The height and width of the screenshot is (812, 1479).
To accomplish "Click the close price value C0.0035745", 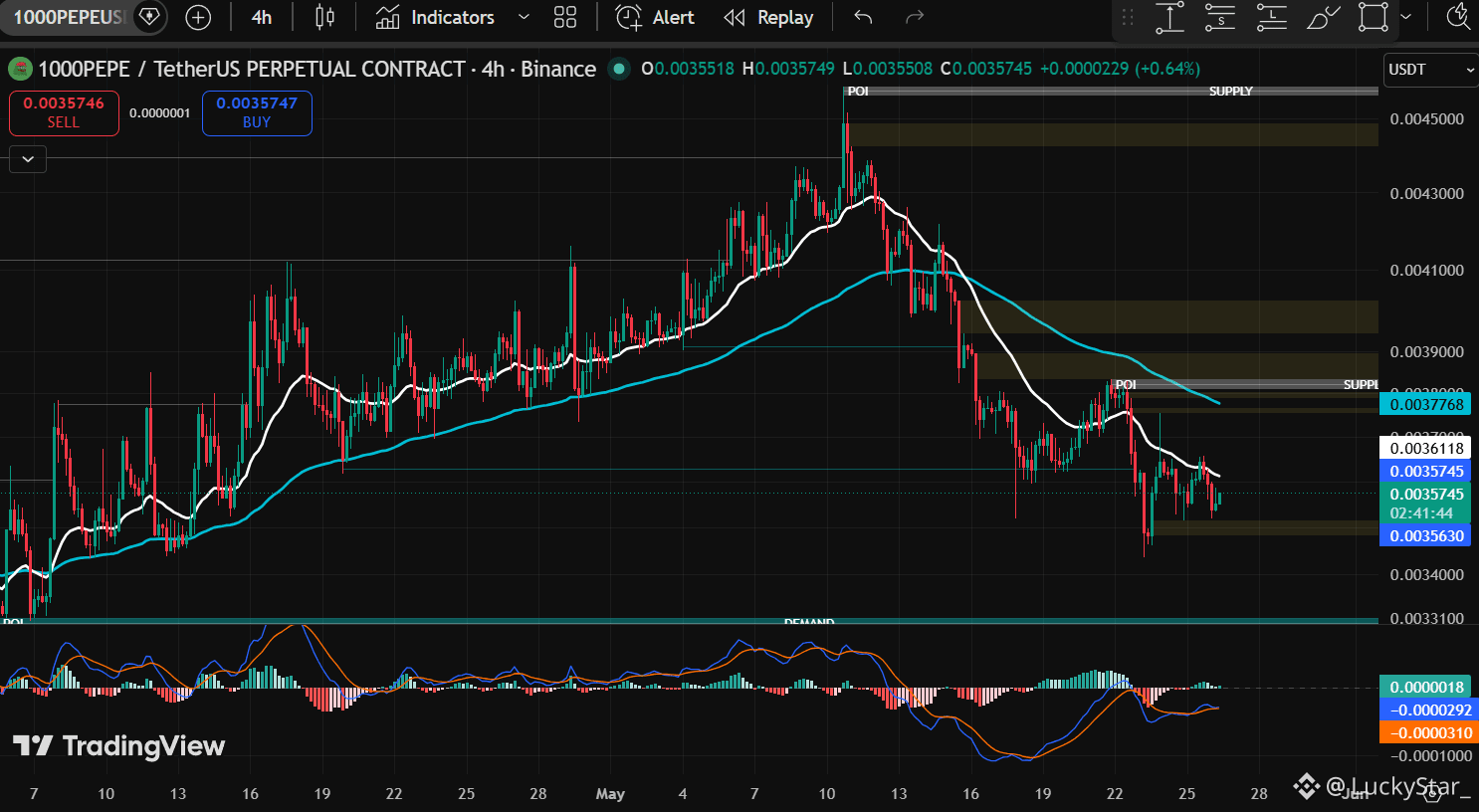I will point(985,70).
